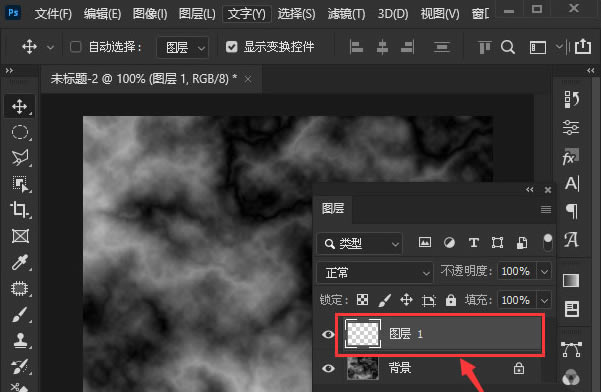The width and height of the screenshot is (601, 392).
Task: Click align top edges icon
Action: pyautogui.click(x=484, y=48)
